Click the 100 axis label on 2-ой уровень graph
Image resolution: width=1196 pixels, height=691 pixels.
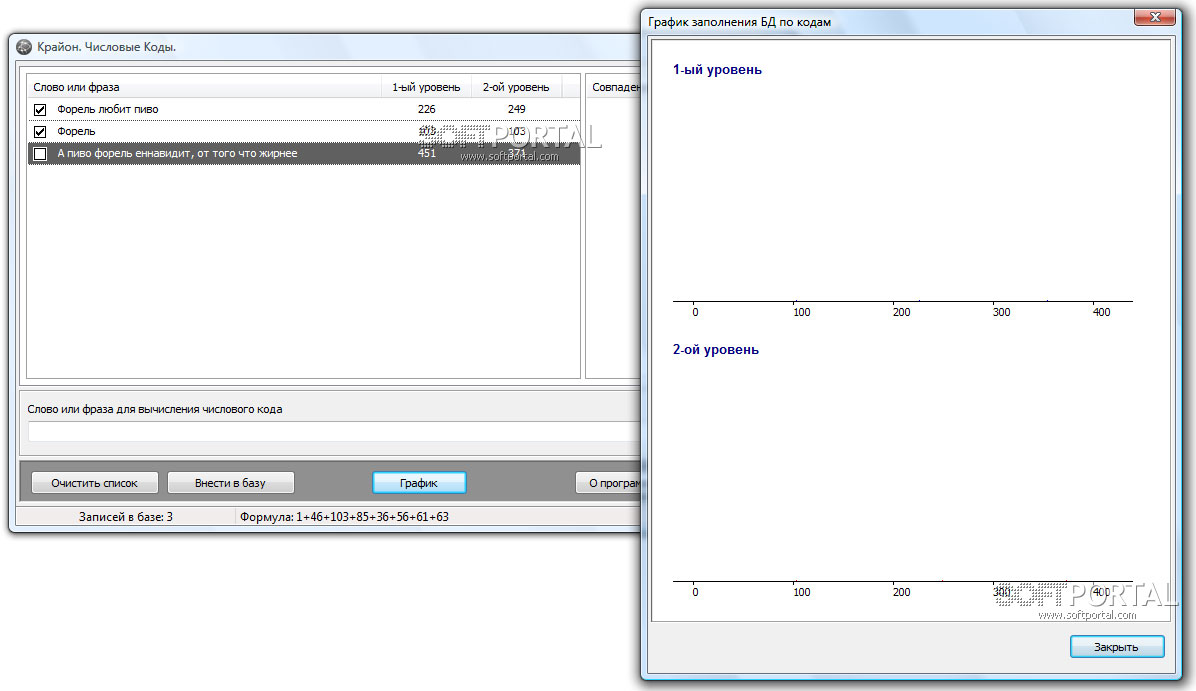[802, 592]
